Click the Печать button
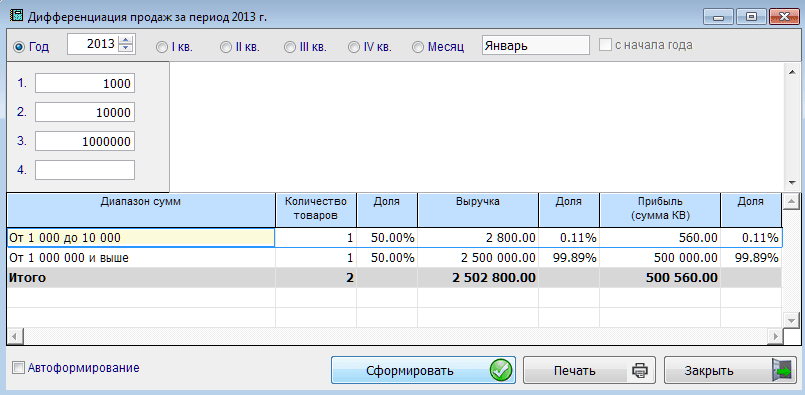The height and width of the screenshot is (395, 805). coord(589,370)
